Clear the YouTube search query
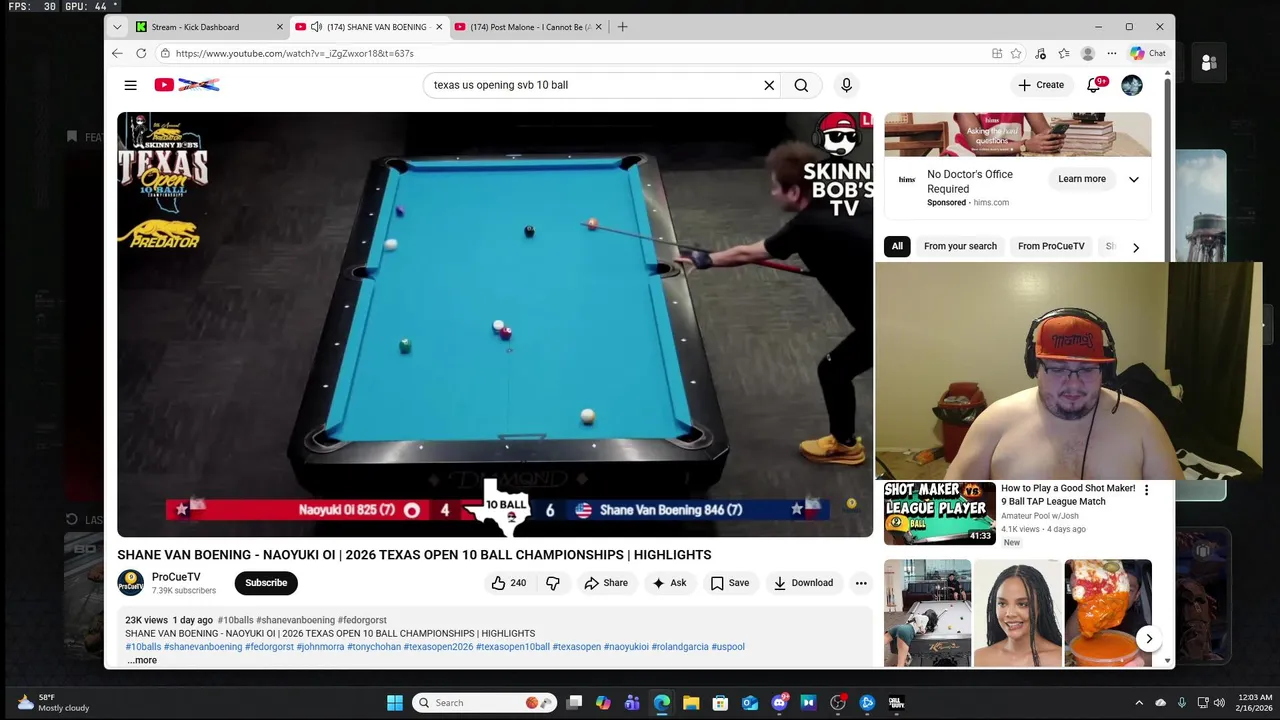This screenshot has height=720, width=1280. pyautogui.click(x=769, y=85)
